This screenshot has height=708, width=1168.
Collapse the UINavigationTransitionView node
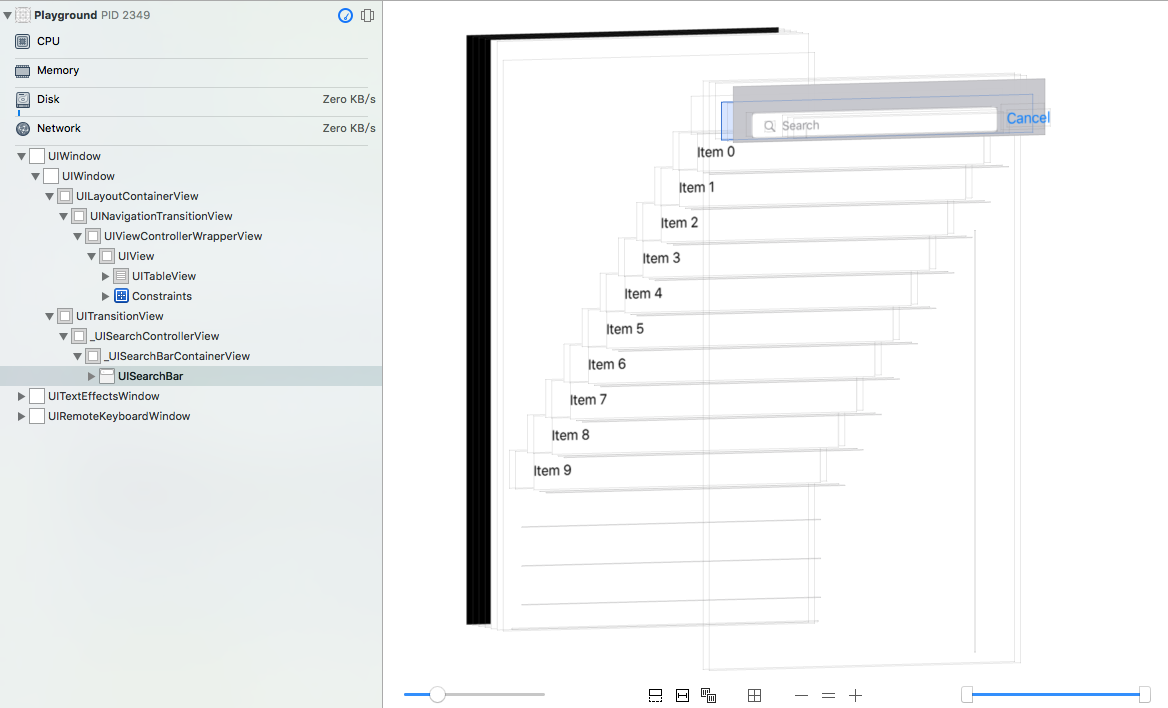[x=64, y=216]
